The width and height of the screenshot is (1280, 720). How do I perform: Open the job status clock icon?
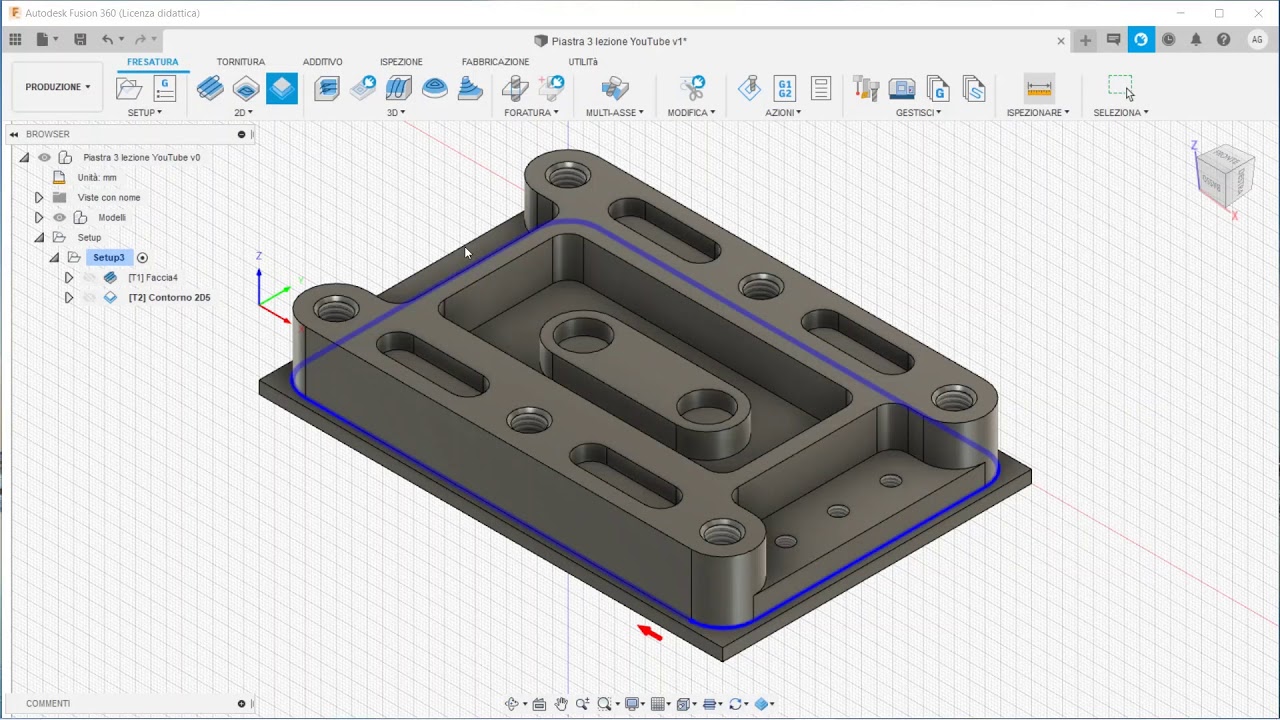pos(1168,40)
